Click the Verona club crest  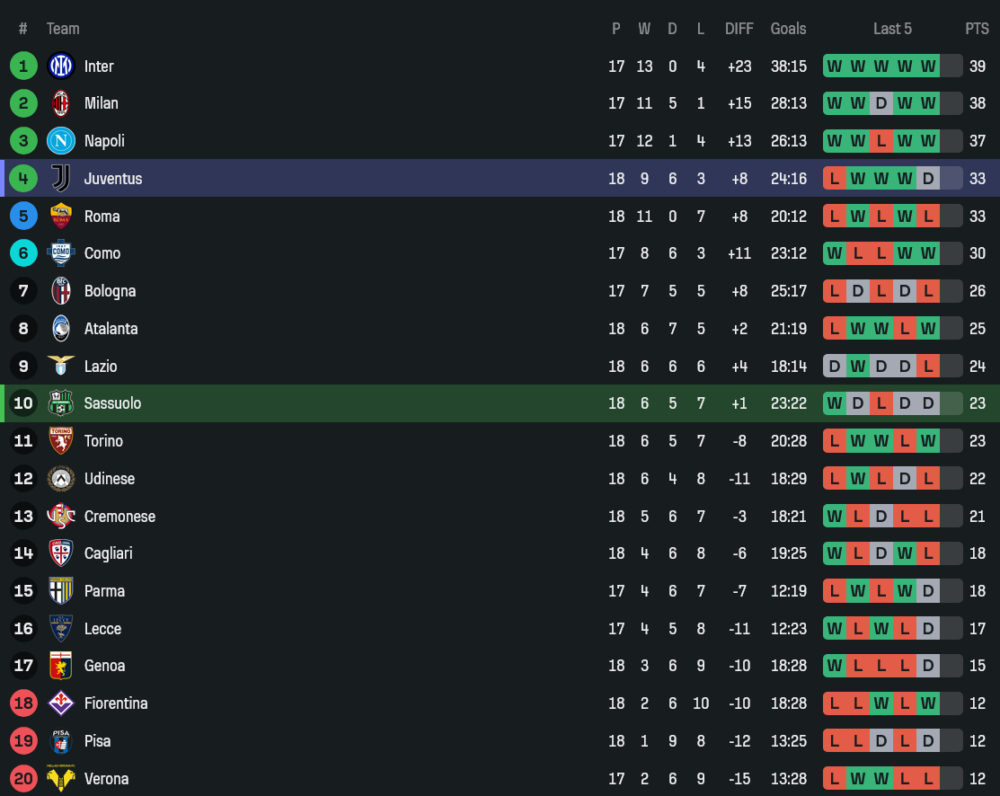click(61, 778)
